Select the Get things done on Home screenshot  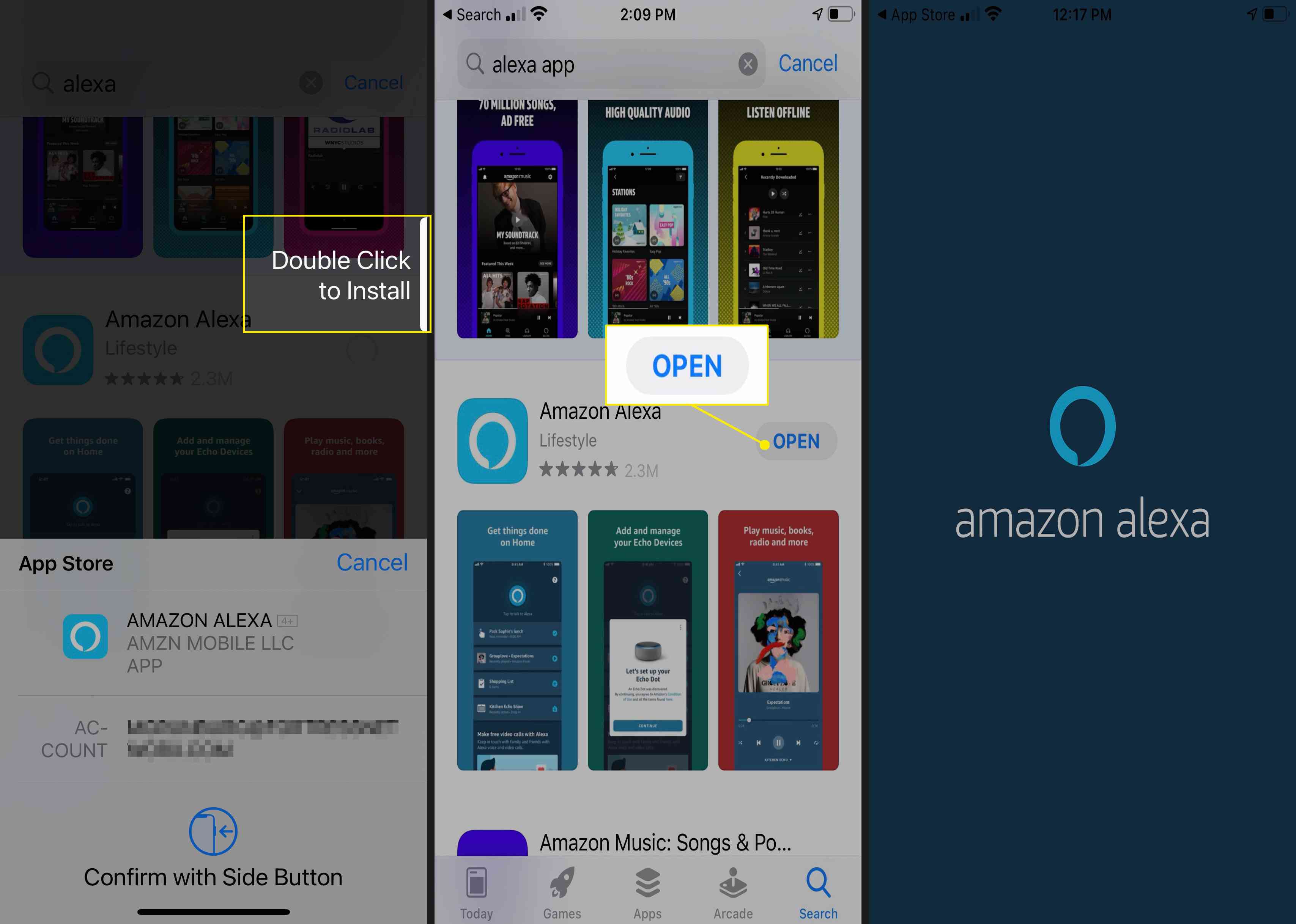(x=518, y=640)
